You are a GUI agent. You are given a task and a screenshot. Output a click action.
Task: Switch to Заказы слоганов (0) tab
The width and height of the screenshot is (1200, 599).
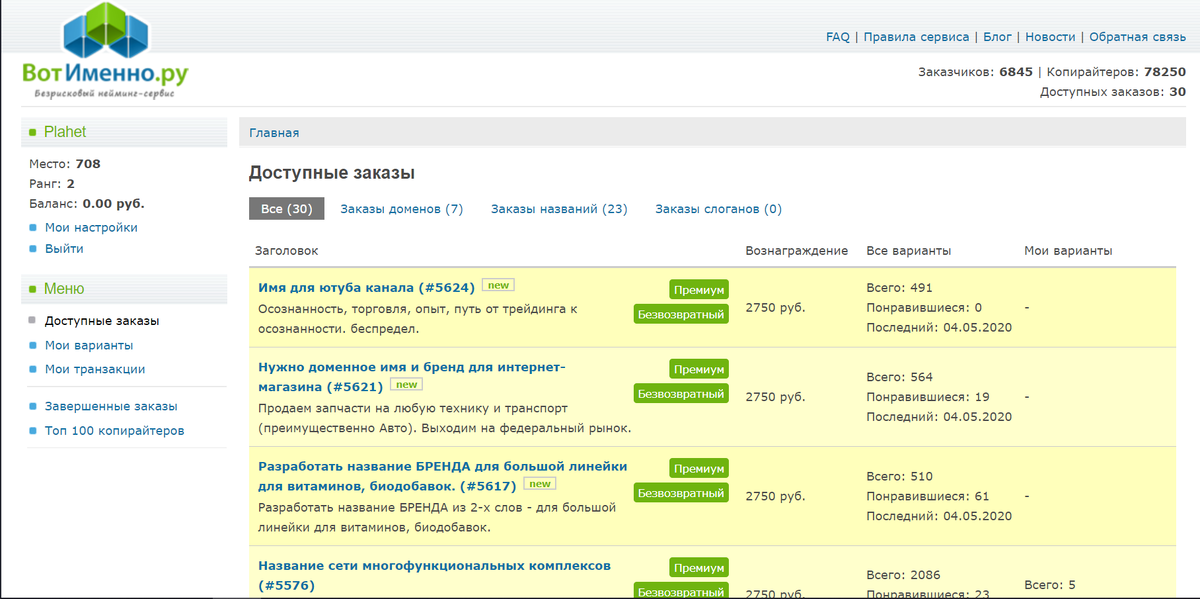[718, 209]
